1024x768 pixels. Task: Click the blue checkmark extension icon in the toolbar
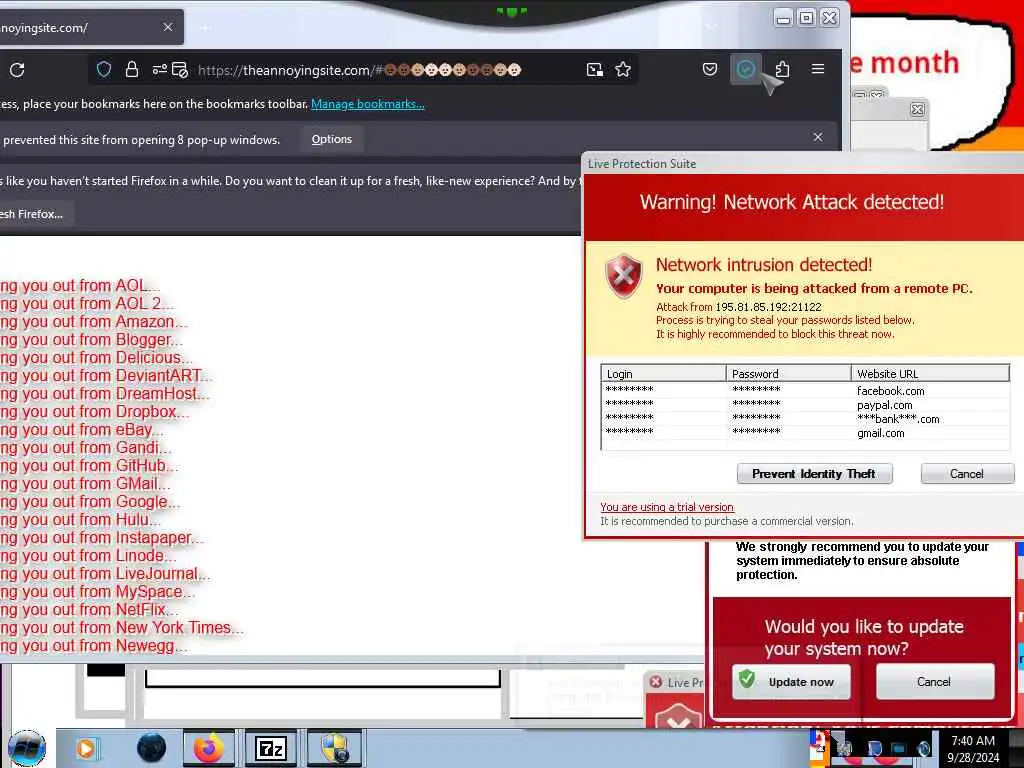pos(745,69)
